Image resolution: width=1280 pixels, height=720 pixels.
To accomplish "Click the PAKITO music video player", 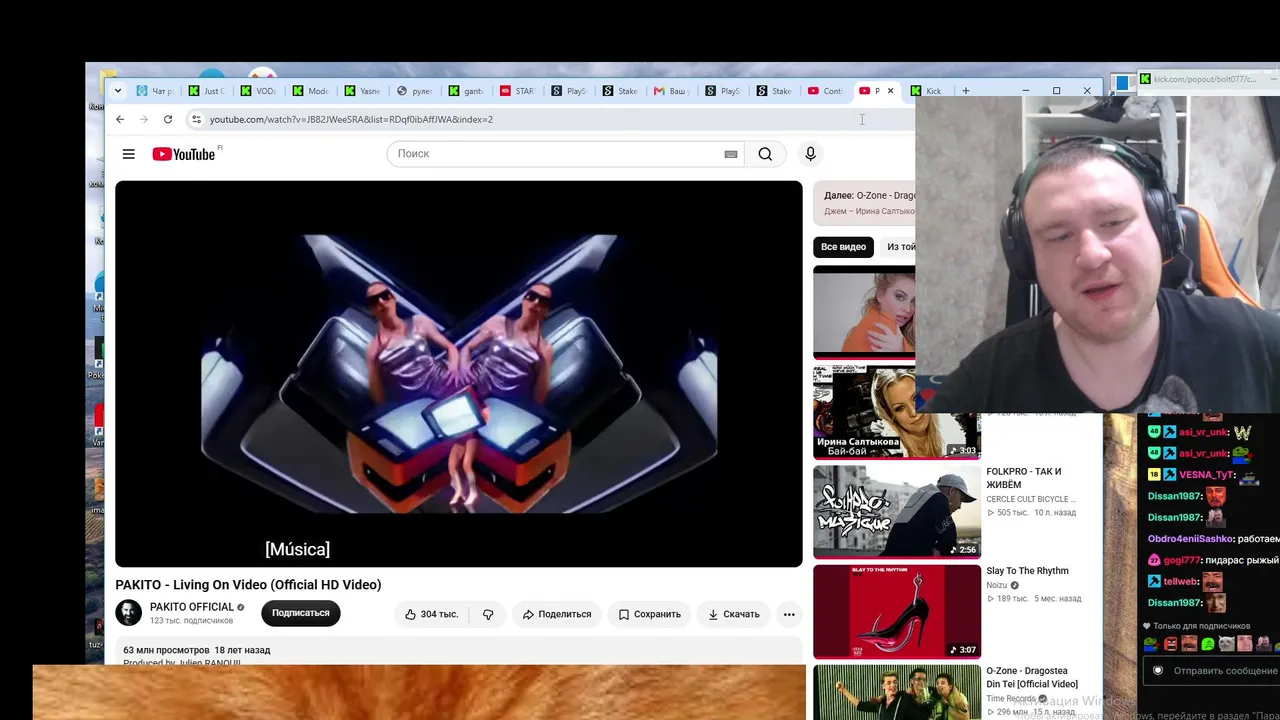I will tap(459, 374).
